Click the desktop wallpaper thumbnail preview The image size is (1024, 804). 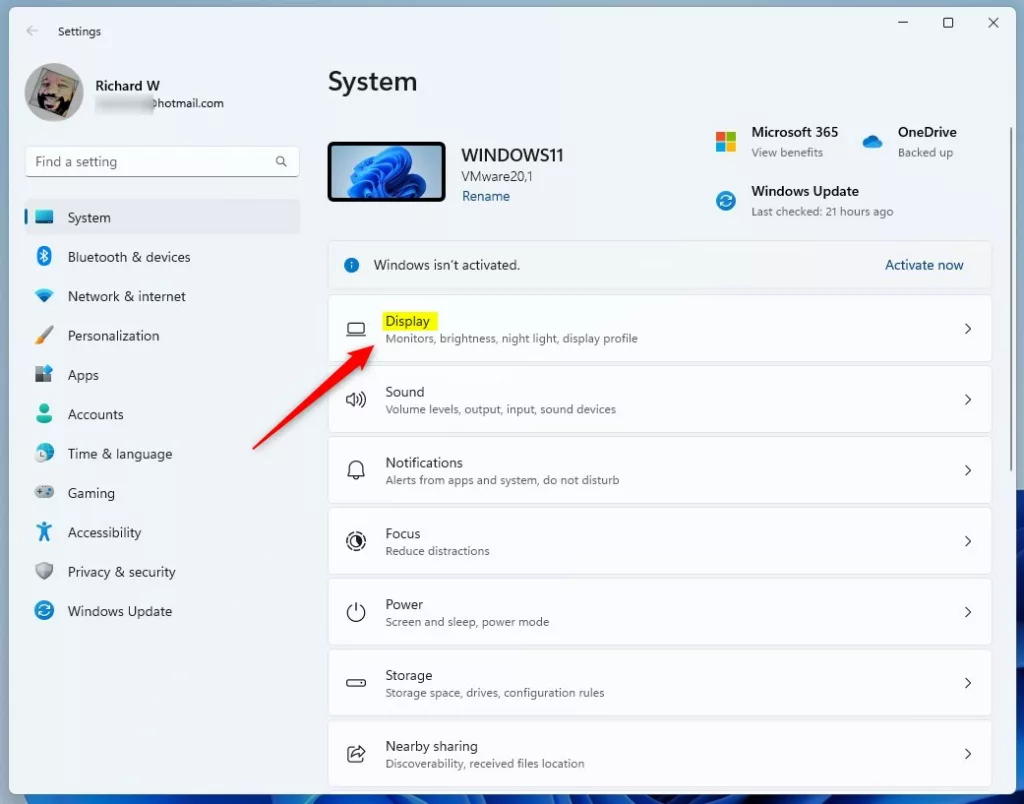pyautogui.click(x=386, y=171)
